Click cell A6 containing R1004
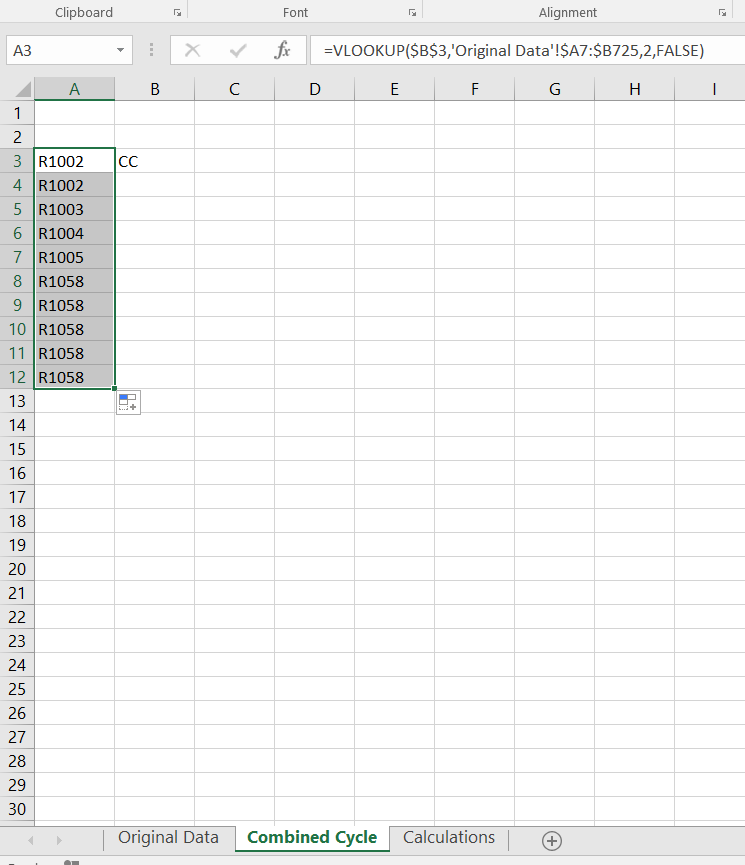 pyautogui.click(x=74, y=233)
